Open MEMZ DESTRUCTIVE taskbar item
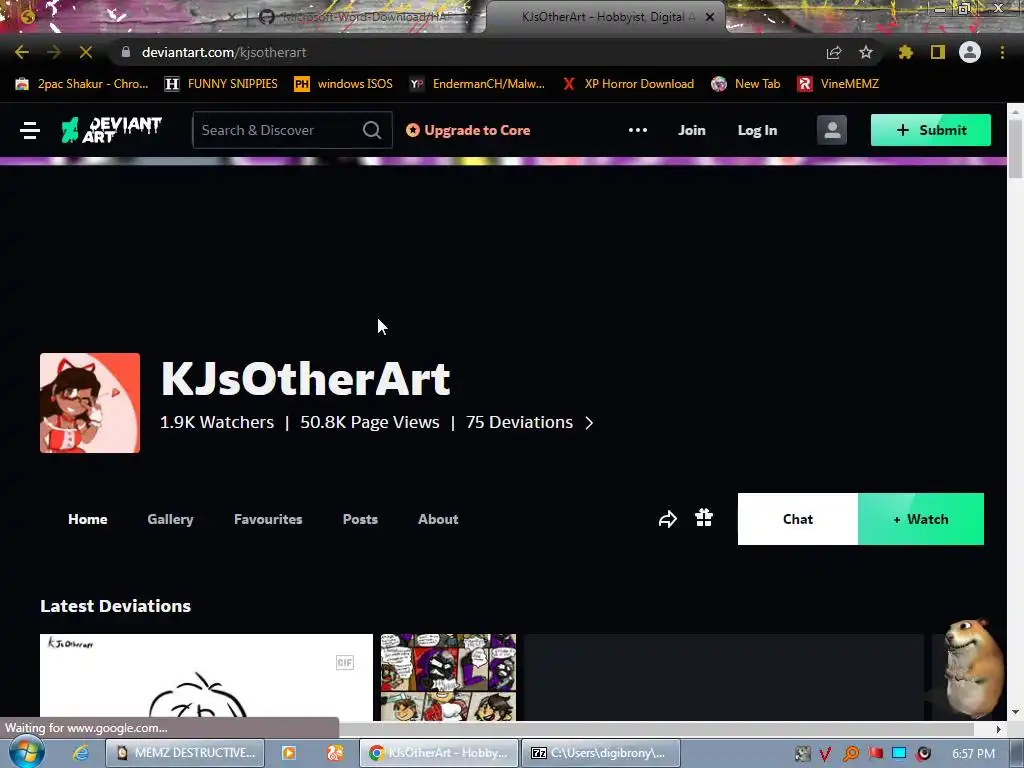This screenshot has height=768, width=1024. point(185,753)
